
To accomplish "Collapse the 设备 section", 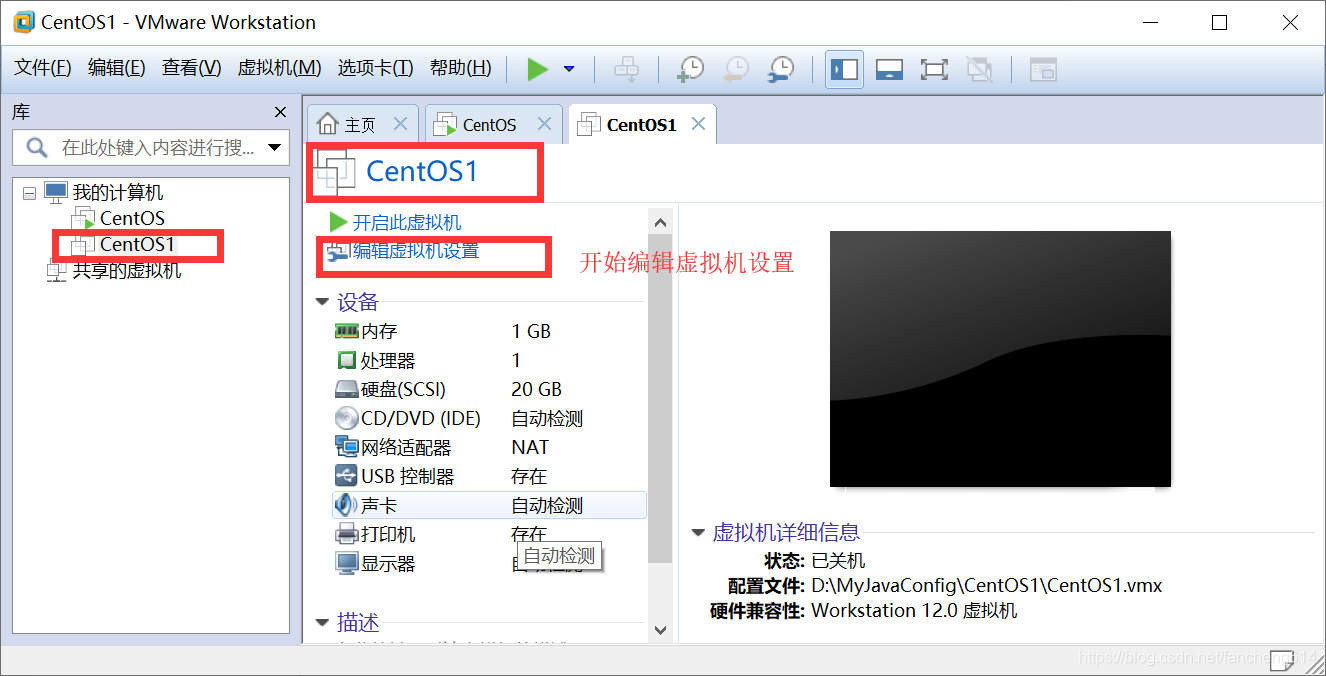I will click(x=322, y=302).
